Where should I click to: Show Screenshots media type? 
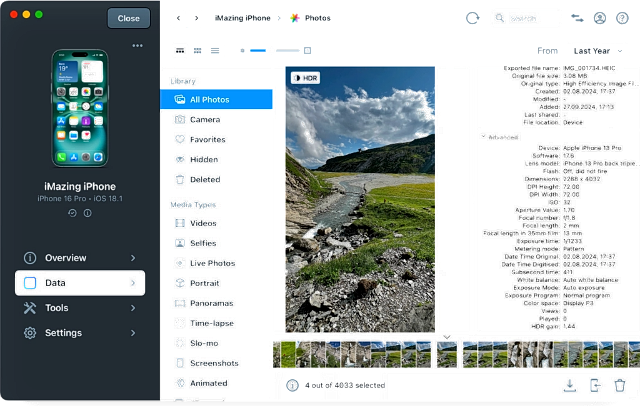click(x=216, y=363)
